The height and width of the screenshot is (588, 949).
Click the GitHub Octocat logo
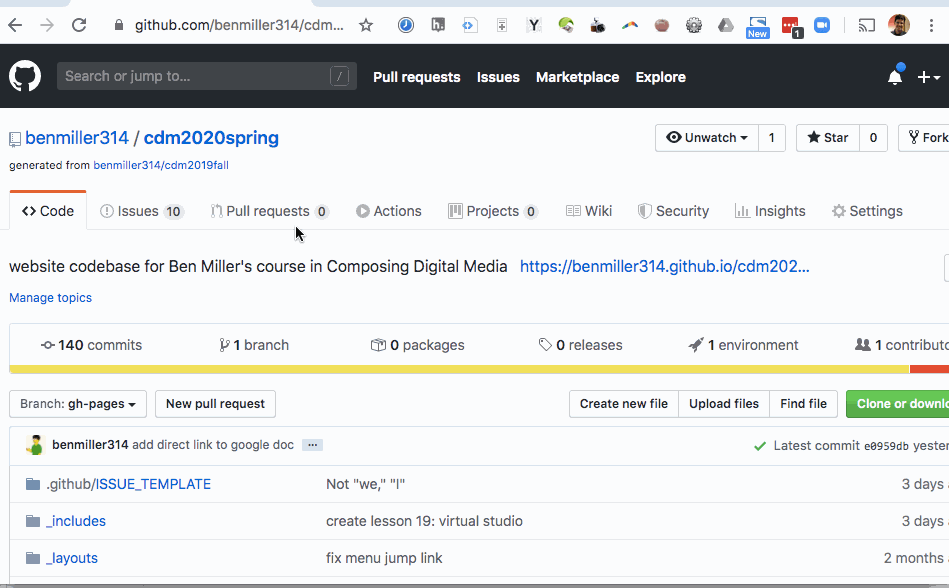pyautogui.click(x=25, y=77)
